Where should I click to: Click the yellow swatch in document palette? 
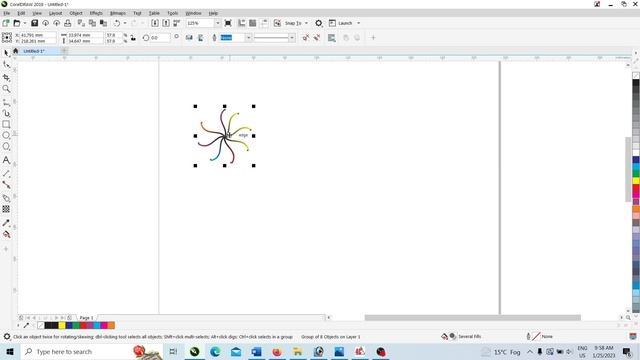62,325
